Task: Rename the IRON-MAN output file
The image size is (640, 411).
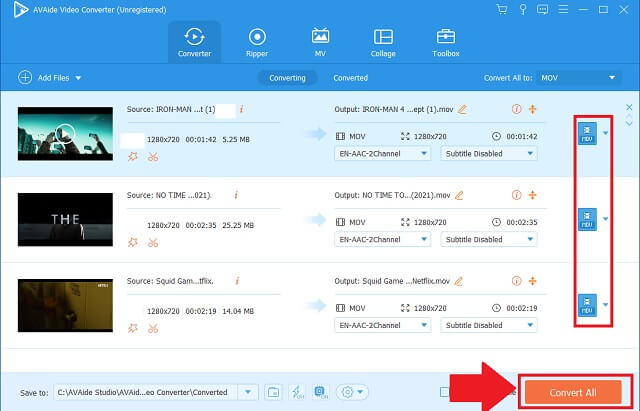Action: tap(462, 109)
